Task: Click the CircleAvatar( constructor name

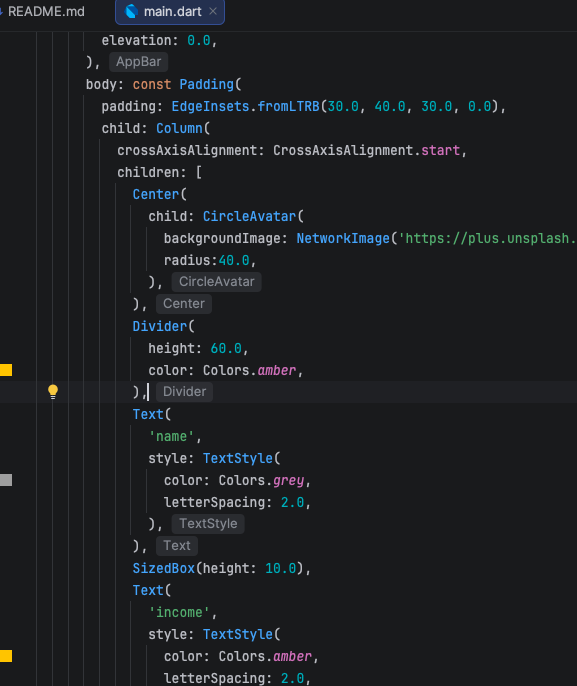Action: click(x=249, y=216)
